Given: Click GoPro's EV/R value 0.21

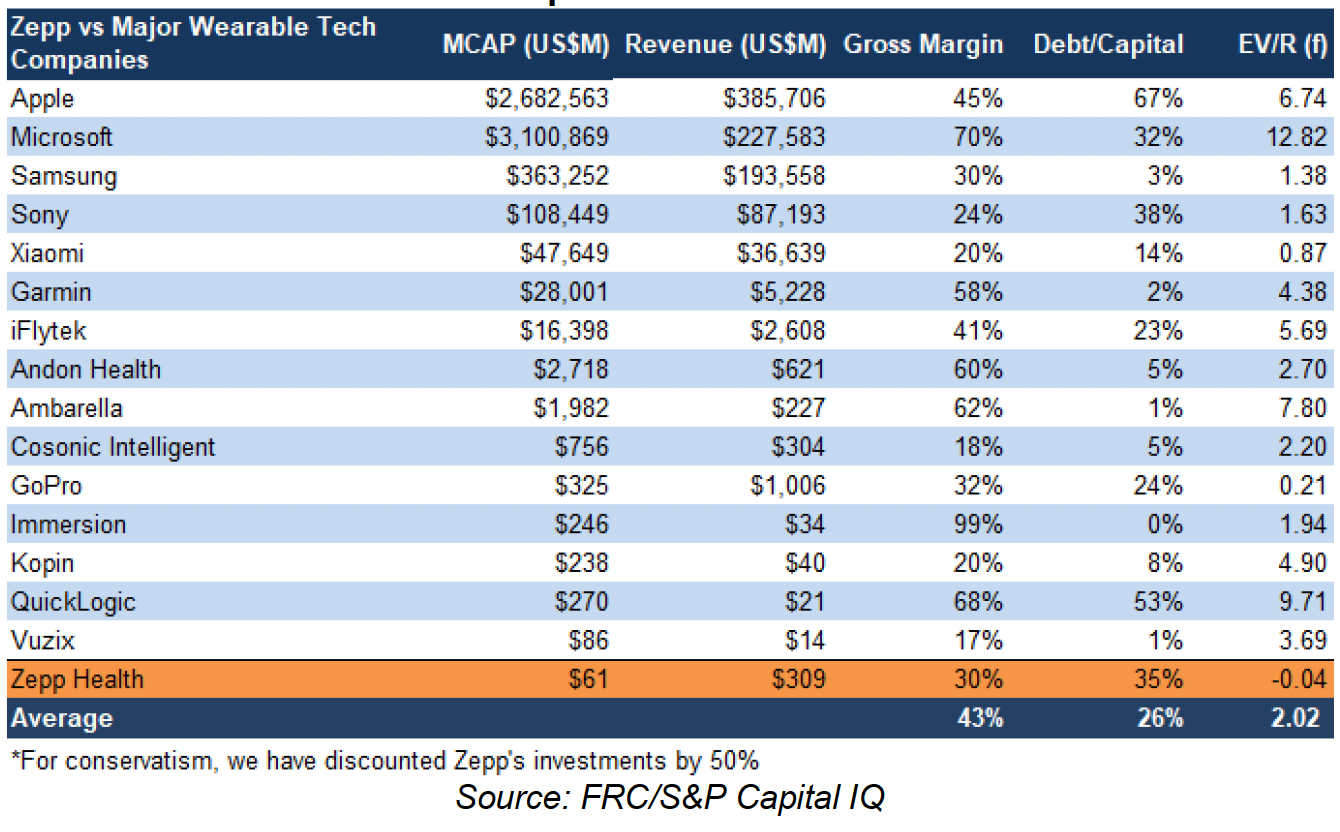Looking at the screenshot, I should point(1304,486).
